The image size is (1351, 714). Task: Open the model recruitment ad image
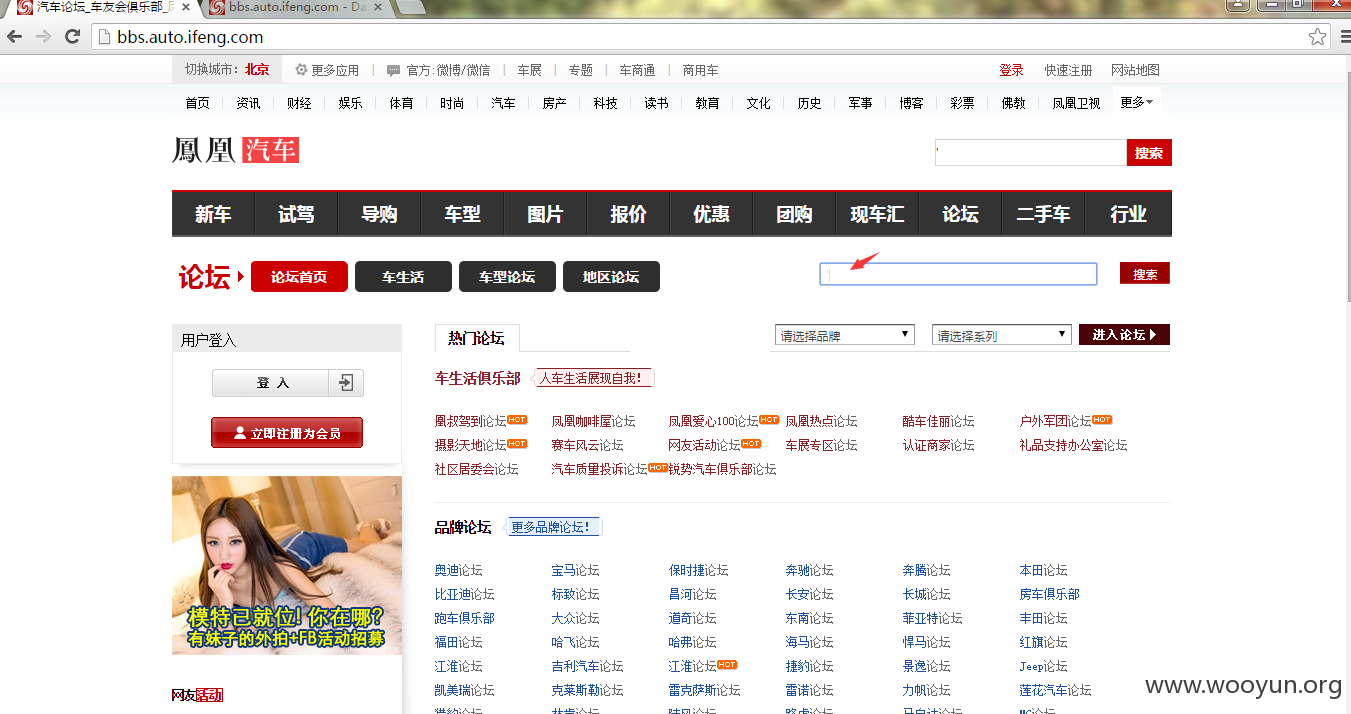coord(287,565)
